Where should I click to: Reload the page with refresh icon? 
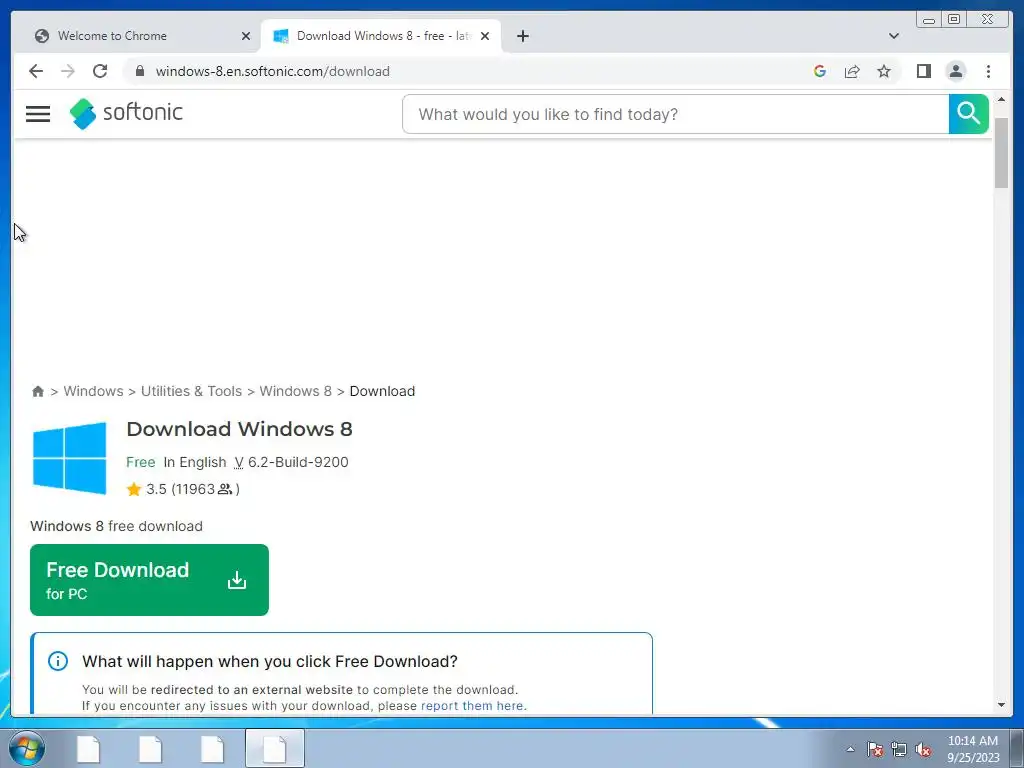[x=100, y=71]
